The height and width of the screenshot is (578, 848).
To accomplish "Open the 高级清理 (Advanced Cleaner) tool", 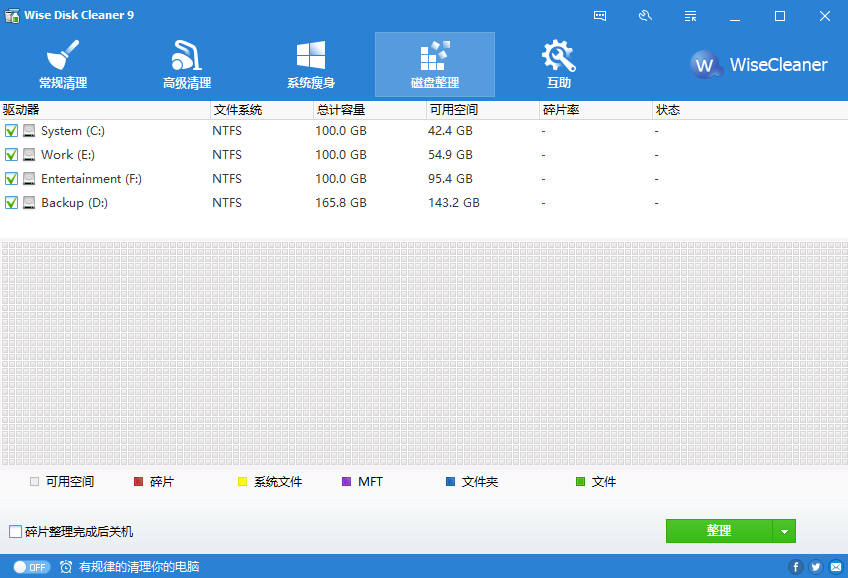I will (x=185, y=64).
